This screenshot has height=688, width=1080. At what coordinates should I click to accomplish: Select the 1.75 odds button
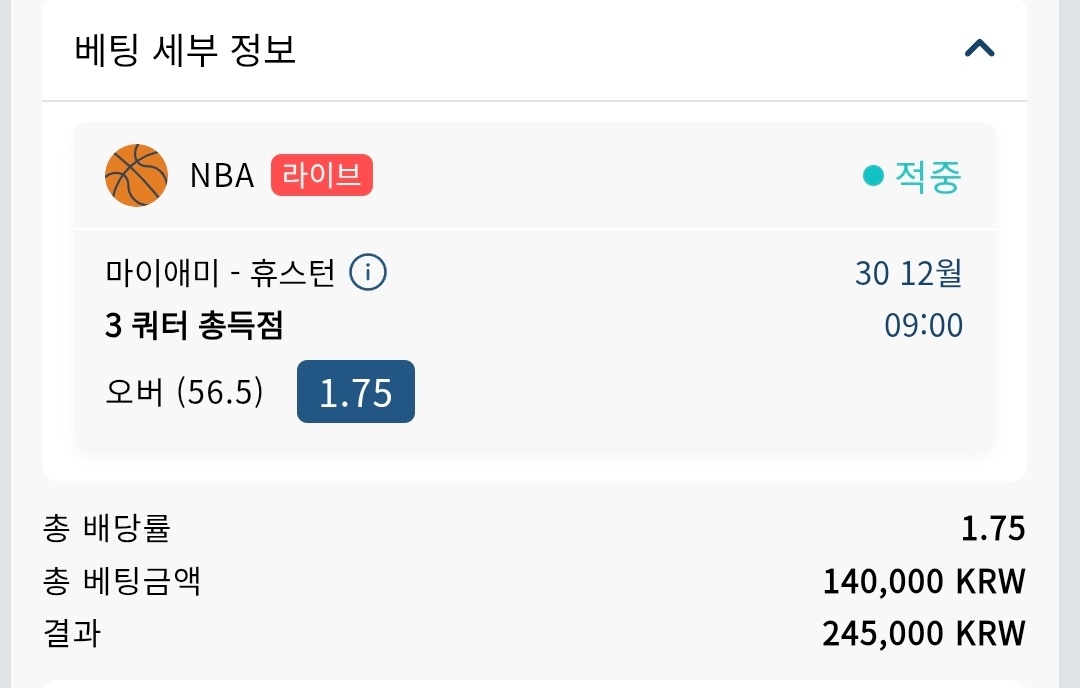click(x=355, y=392)
